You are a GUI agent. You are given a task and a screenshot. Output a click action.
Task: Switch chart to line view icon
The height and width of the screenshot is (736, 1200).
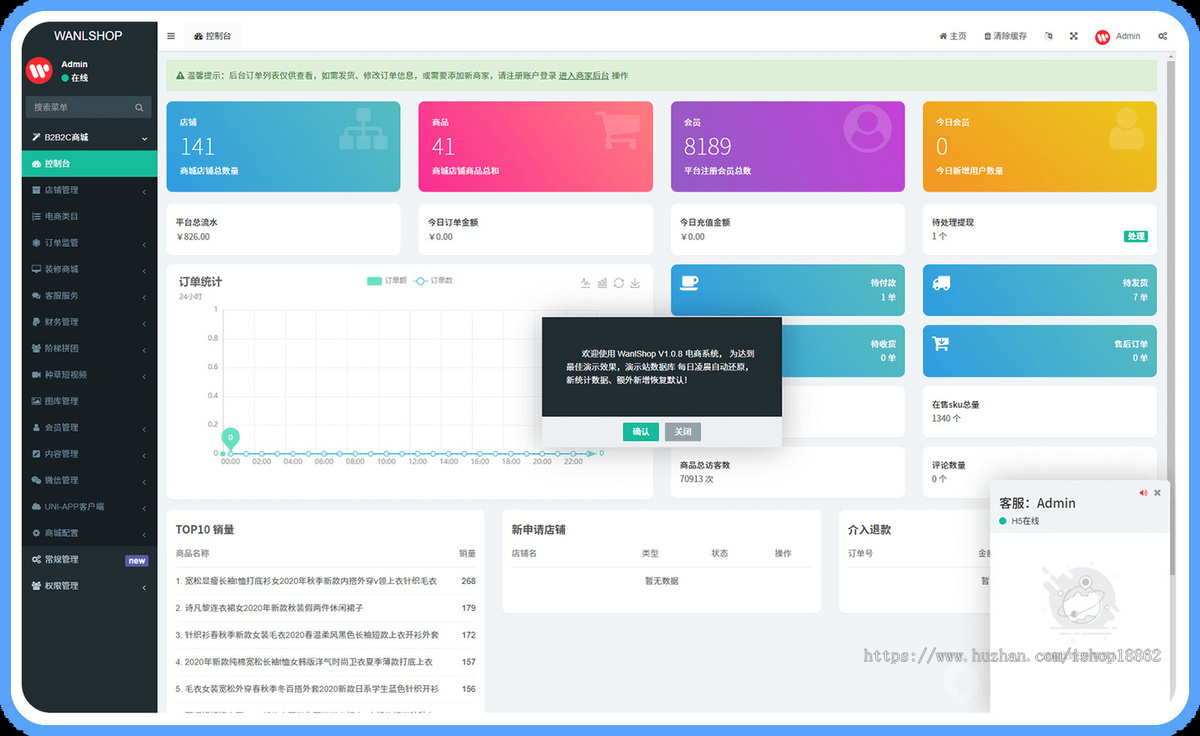click(586, 283)
